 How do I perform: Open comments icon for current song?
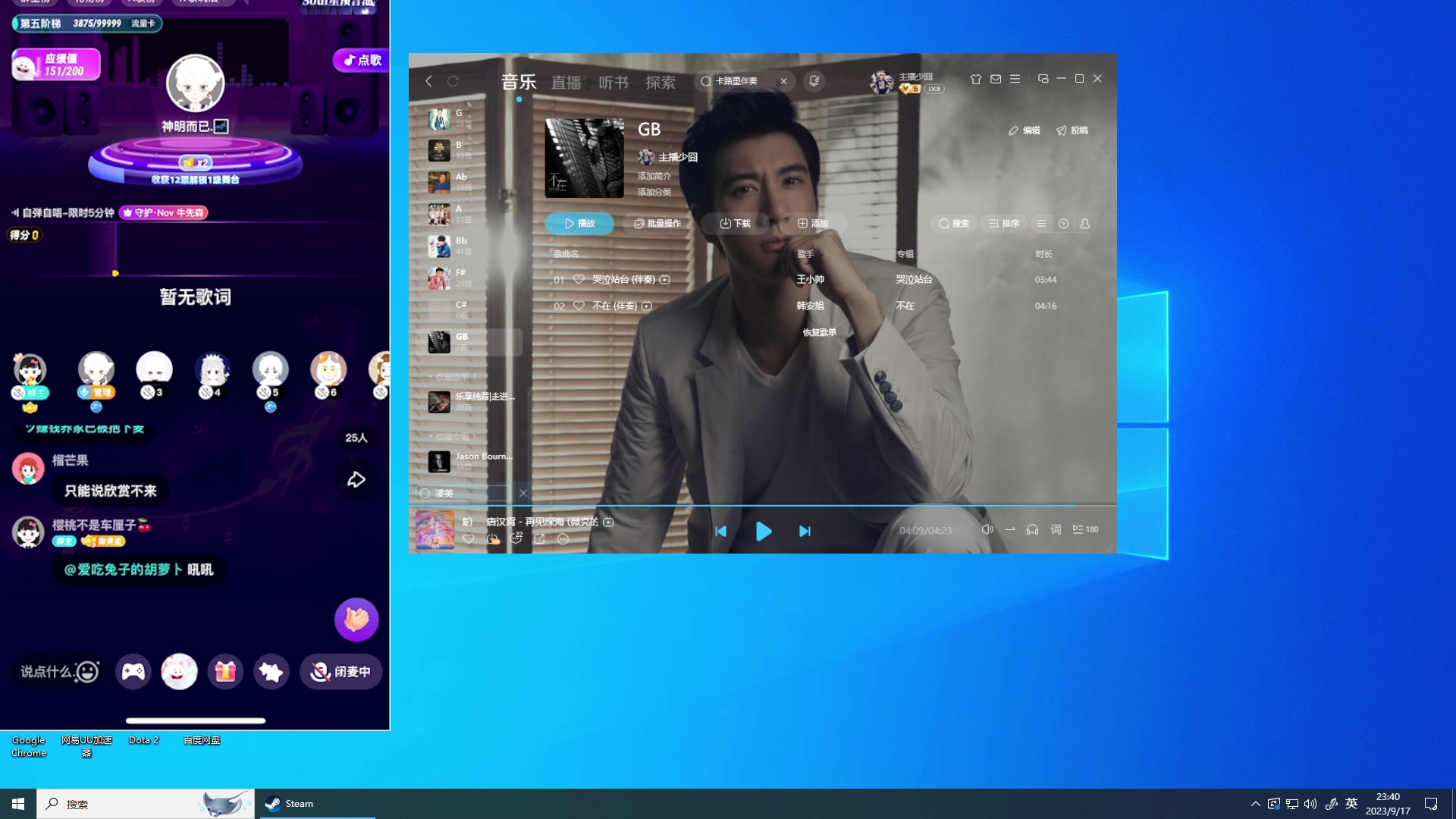[x=516, y=539]
